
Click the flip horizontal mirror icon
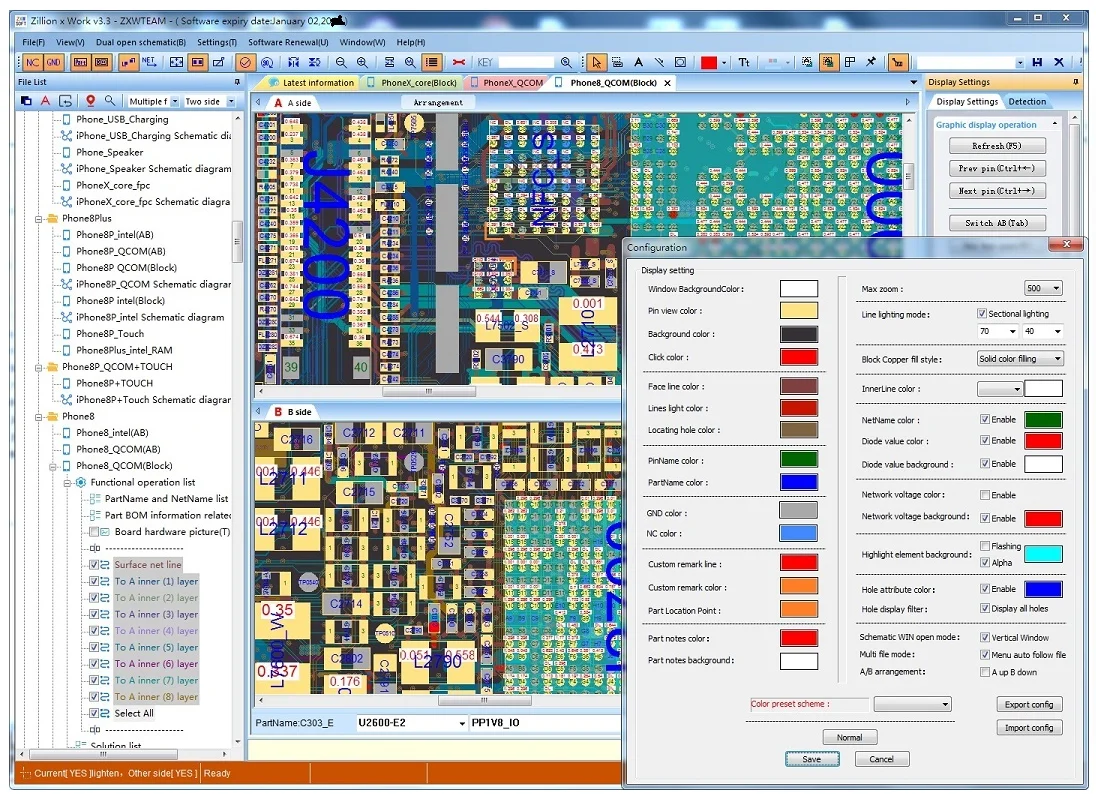294,62
